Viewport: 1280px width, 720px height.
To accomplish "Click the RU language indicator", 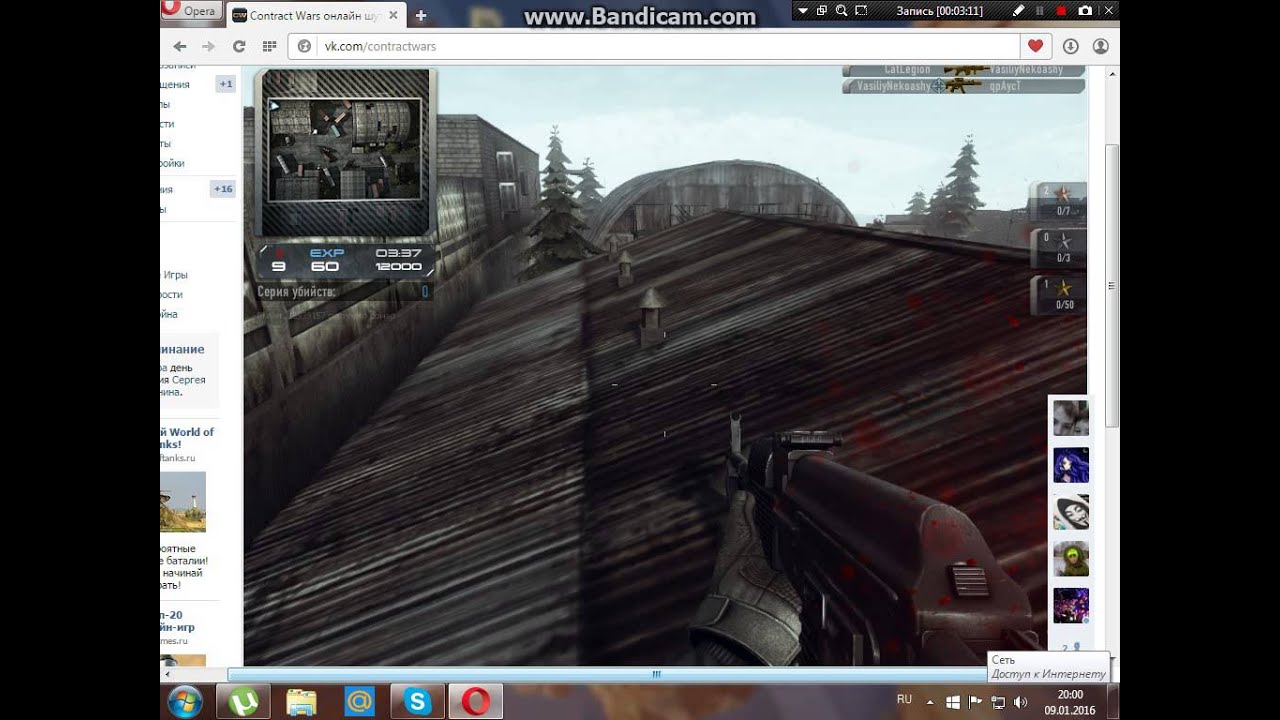I will (904, 700).
